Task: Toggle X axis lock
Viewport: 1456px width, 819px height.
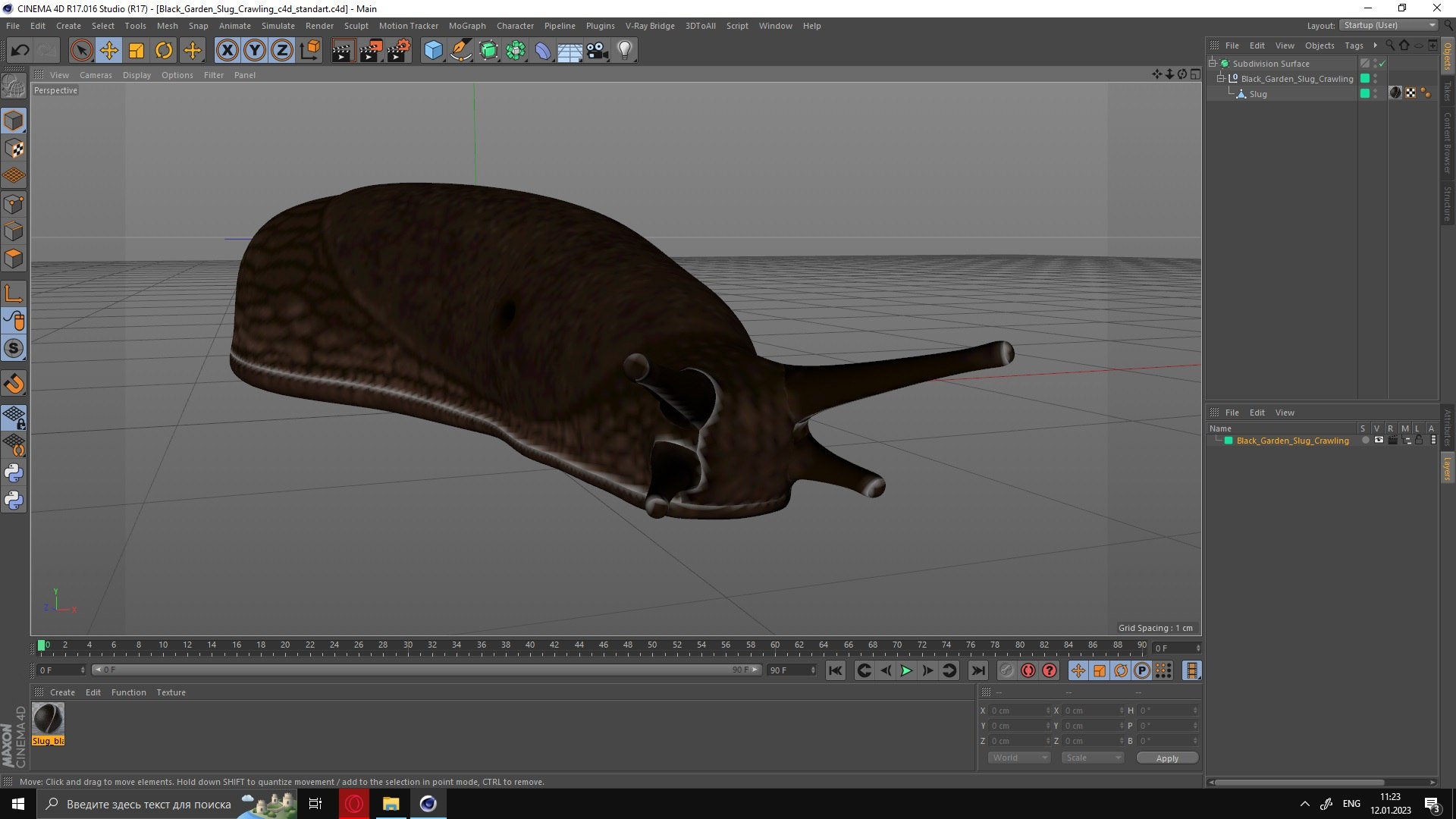Action: click(227, 51)
